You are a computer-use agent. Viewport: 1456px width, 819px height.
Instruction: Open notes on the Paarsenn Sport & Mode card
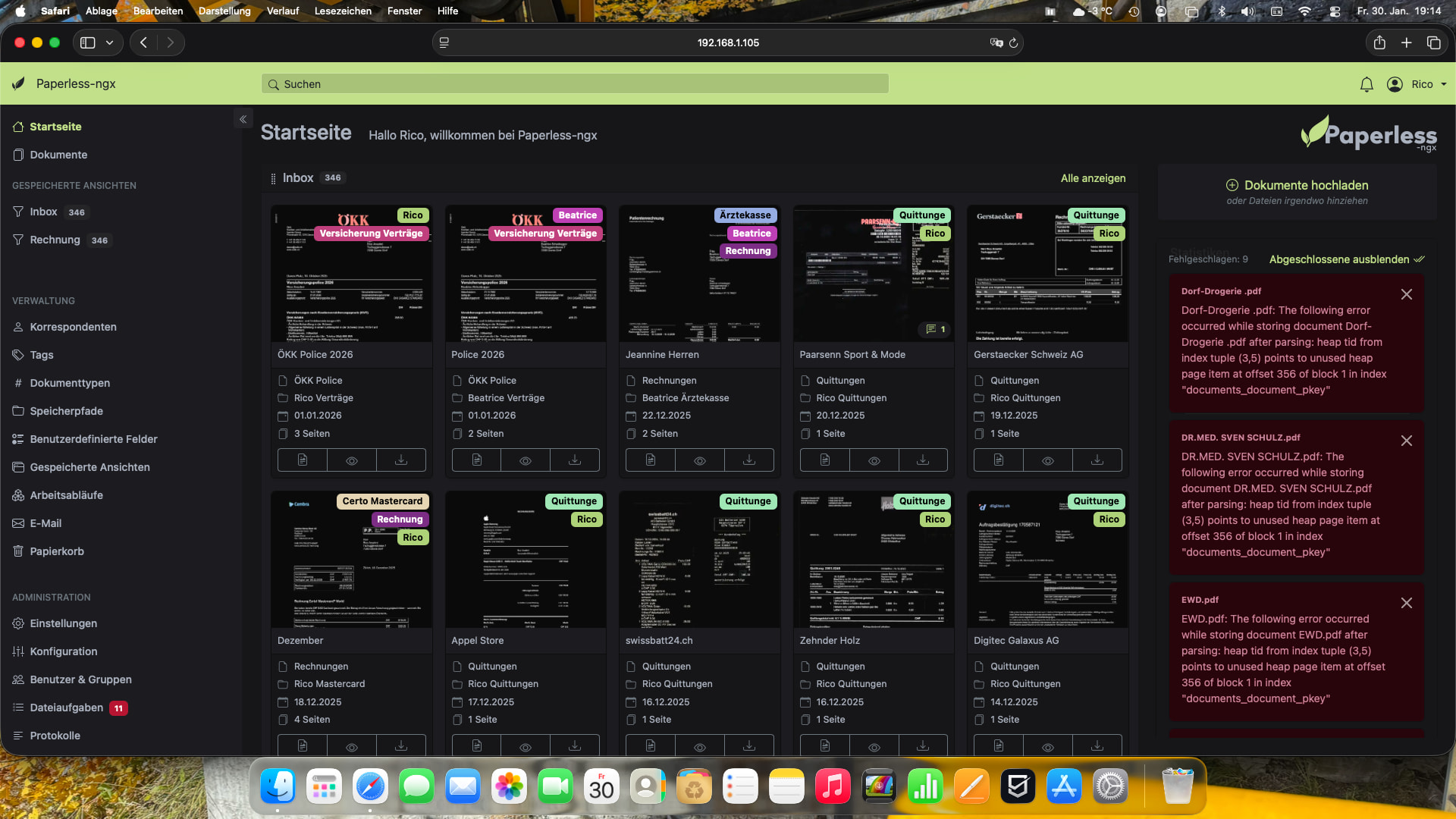tap(936, 329)
